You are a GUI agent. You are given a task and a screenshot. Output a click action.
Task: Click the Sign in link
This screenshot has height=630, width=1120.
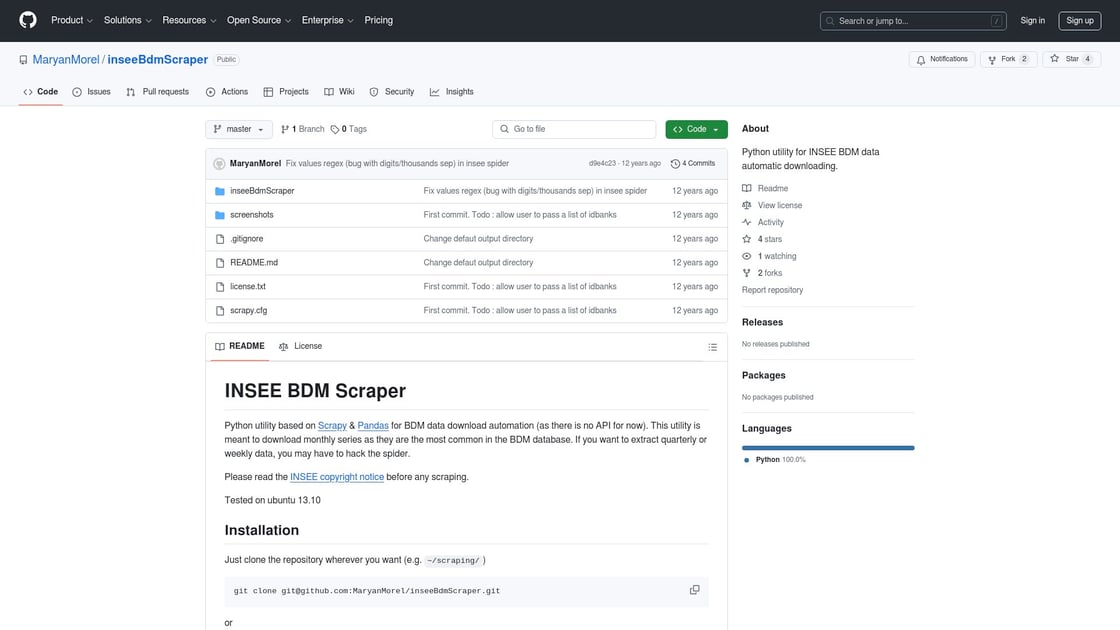[1032, 21]
